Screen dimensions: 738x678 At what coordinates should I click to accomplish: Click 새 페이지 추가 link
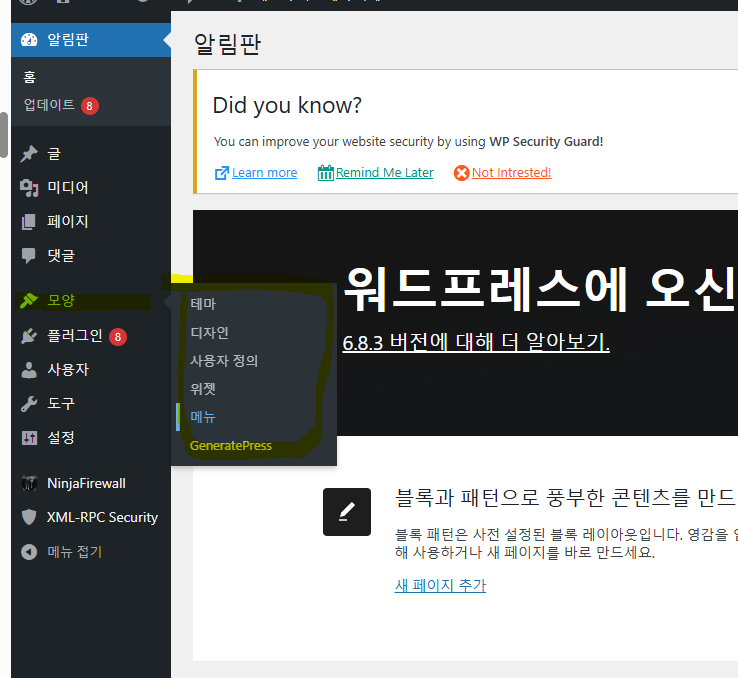click(440, 585)
